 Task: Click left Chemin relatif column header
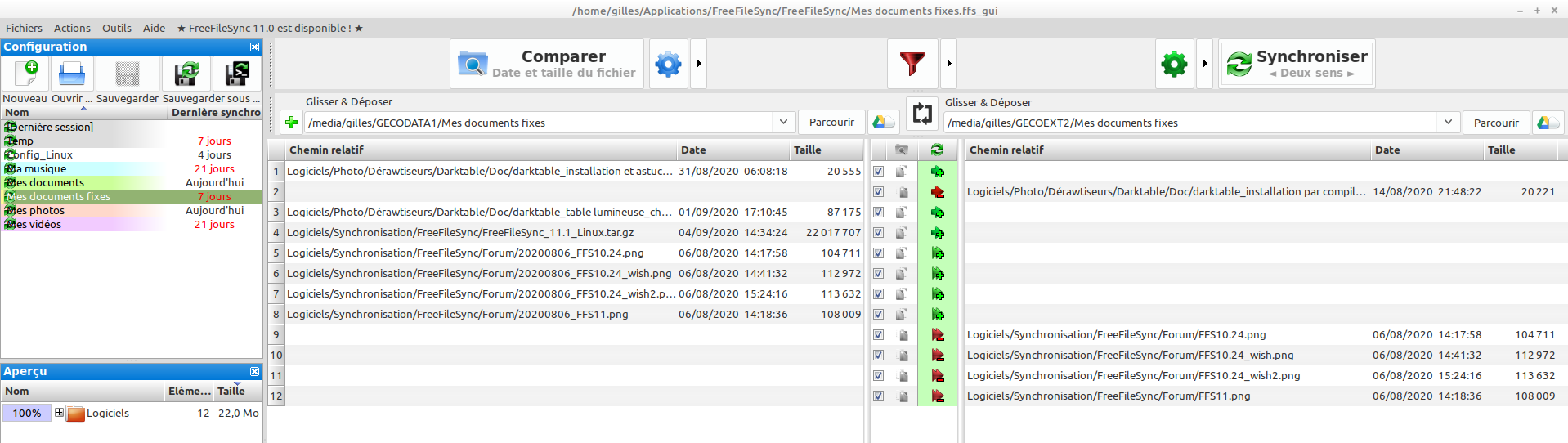(x=481, y=150)
